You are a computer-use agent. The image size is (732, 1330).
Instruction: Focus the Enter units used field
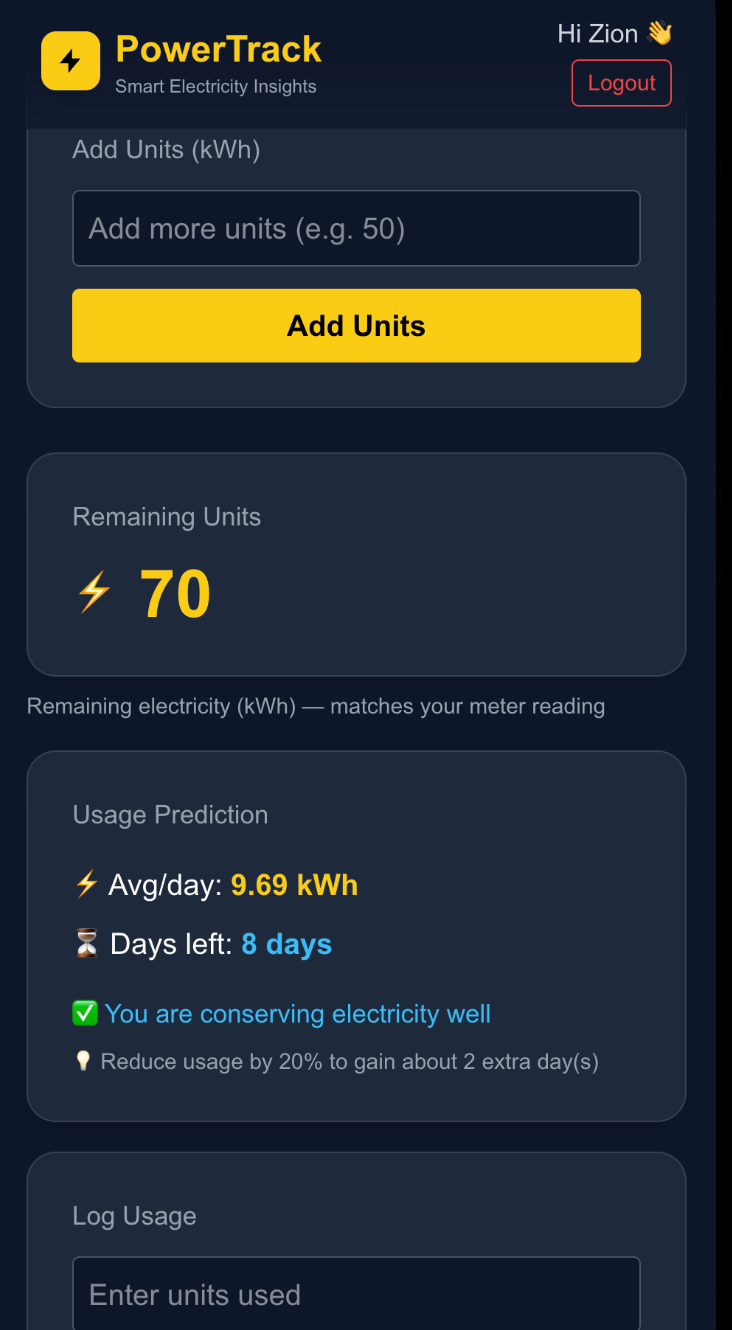pos(356,1295)
